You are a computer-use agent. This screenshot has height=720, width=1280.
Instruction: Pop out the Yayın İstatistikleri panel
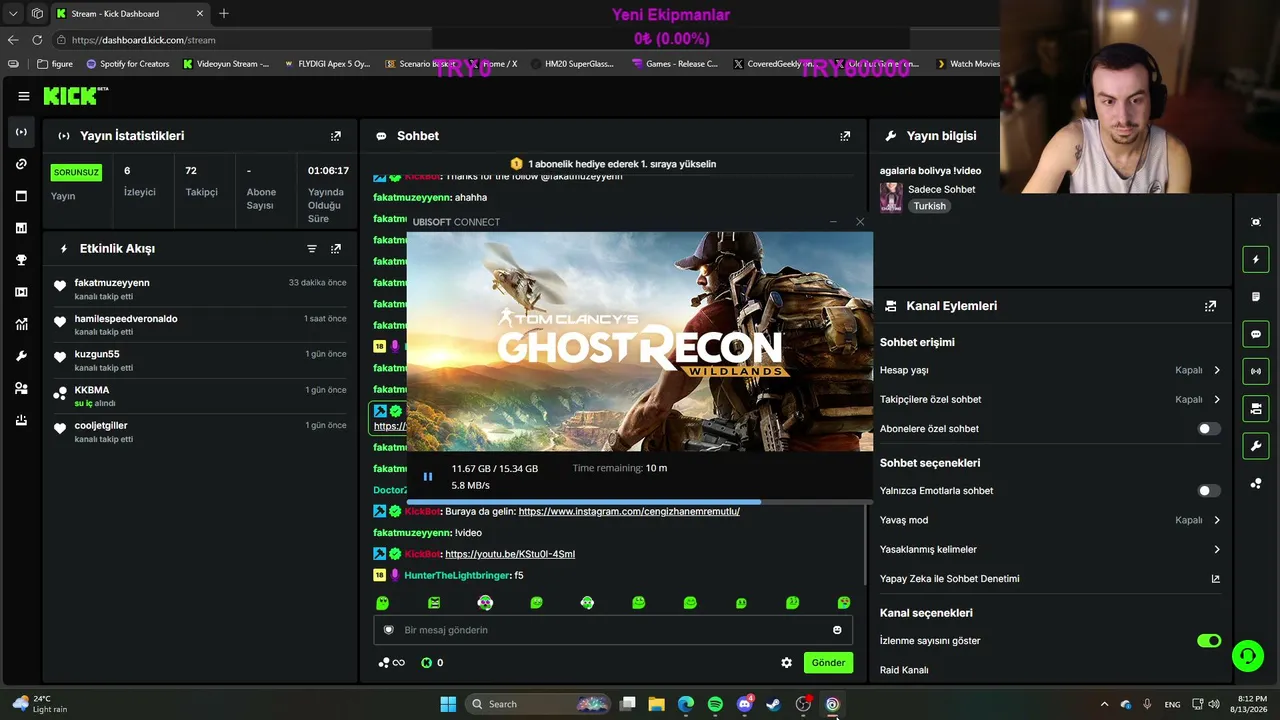336,136
